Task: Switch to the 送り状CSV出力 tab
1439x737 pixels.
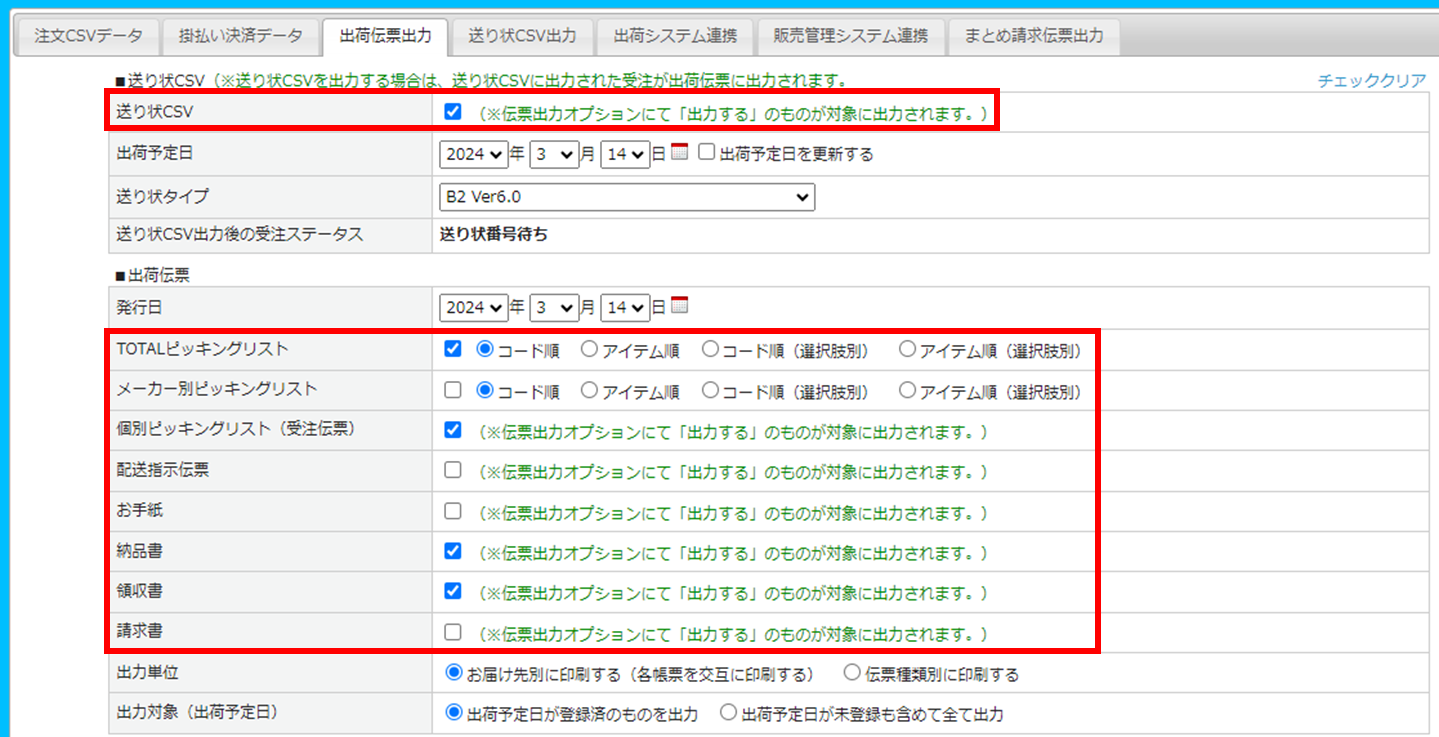Action: pyautogui.click(x=522, y=36)
